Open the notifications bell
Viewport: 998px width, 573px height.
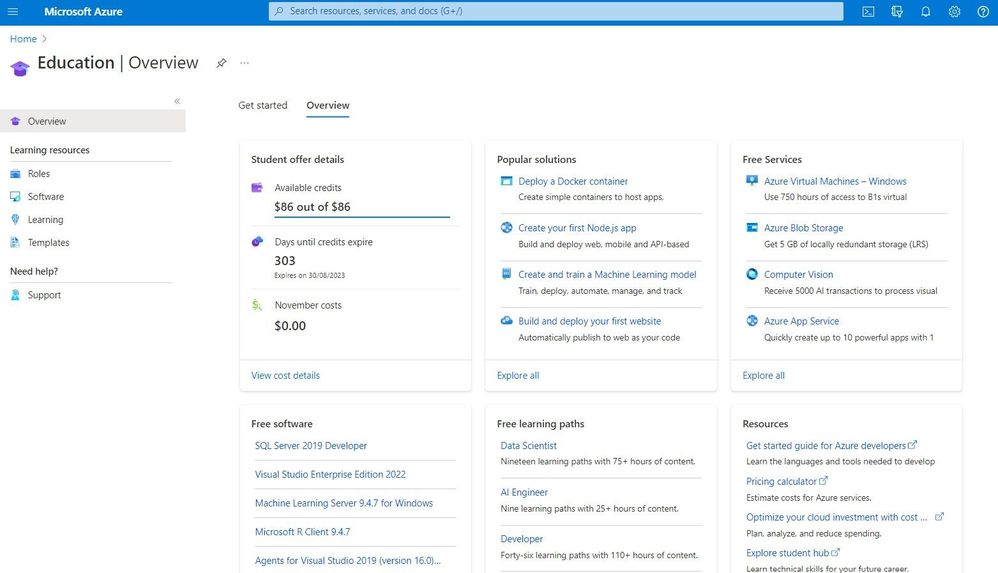[x=925, y=11]
